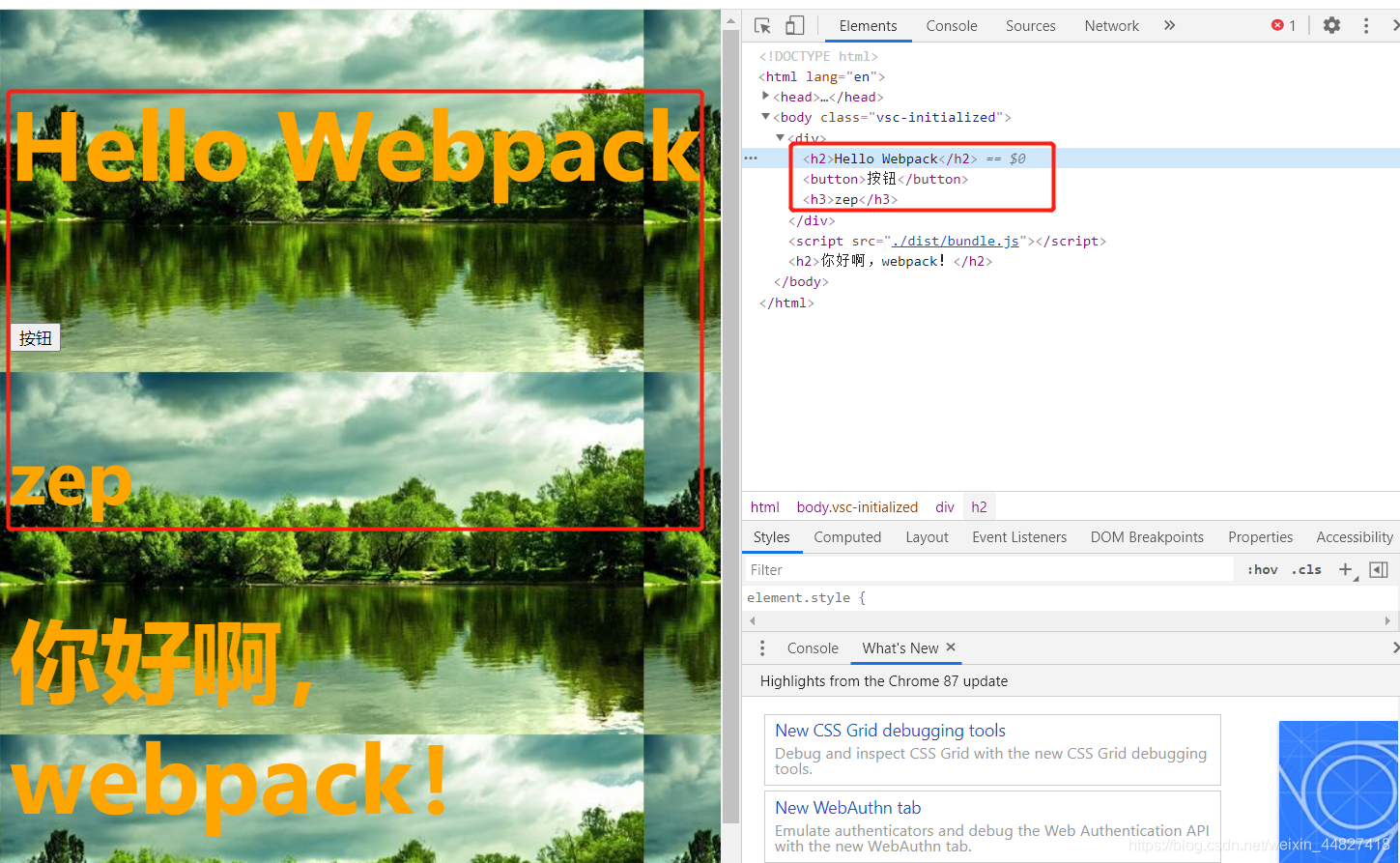Click the Chrome 87 update graphic thumbnail
Screen dimensions: 1400x863
point(1339,791)
